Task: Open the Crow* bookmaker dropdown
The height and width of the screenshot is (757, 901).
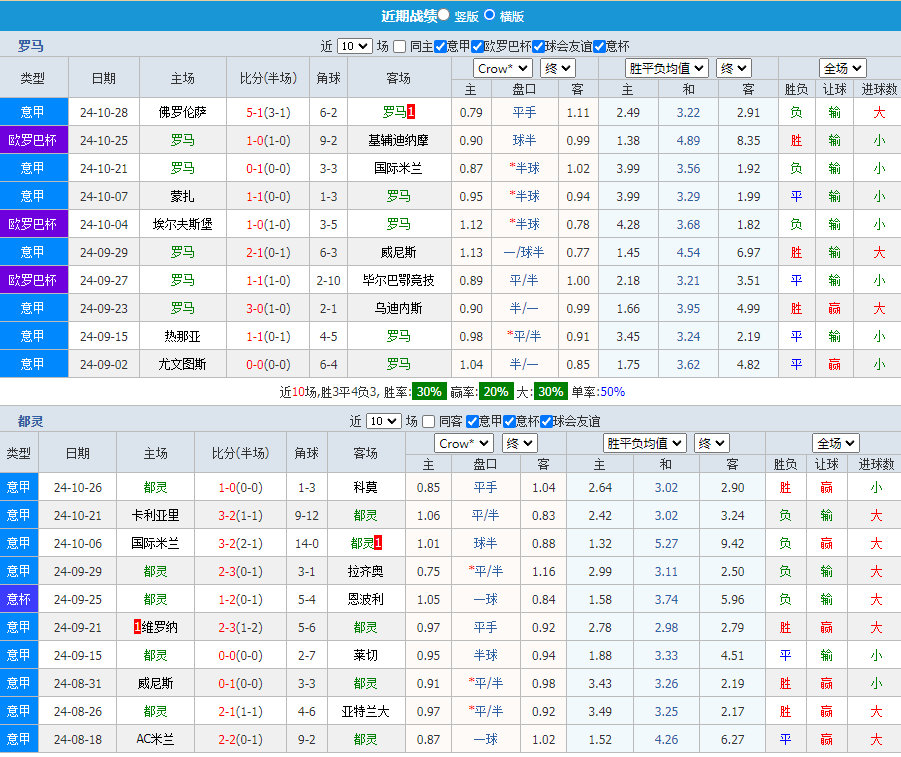Action: [503, 67]
